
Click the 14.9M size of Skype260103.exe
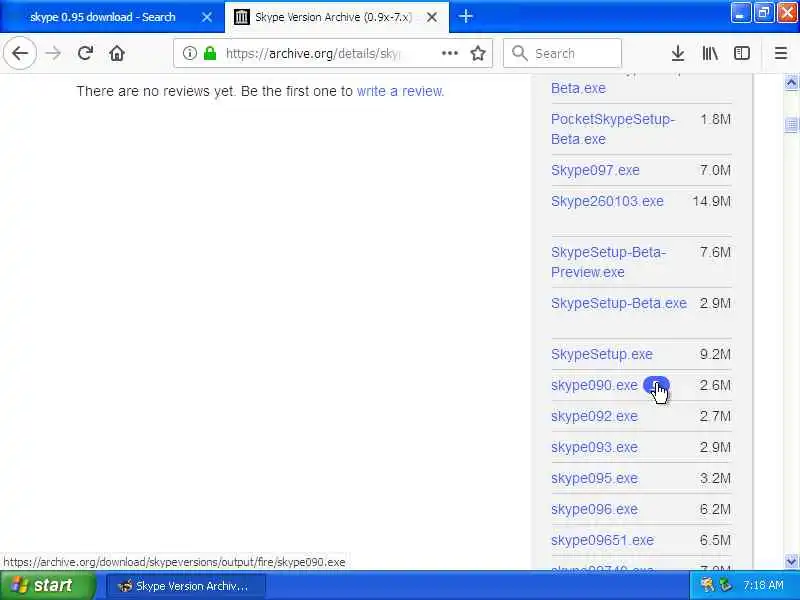[711, 201]
